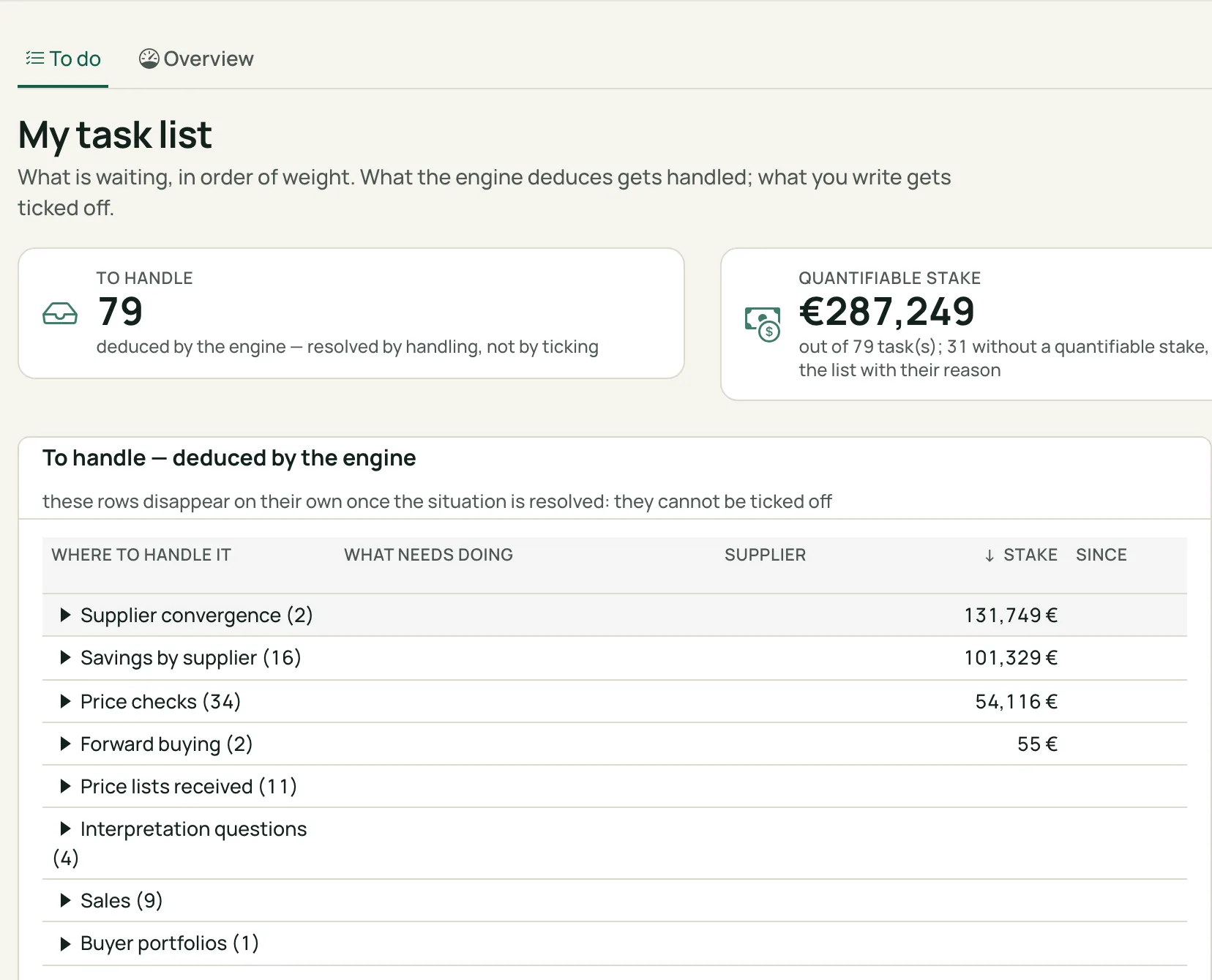Click the 54,116 € stake value

point(1017,701)
